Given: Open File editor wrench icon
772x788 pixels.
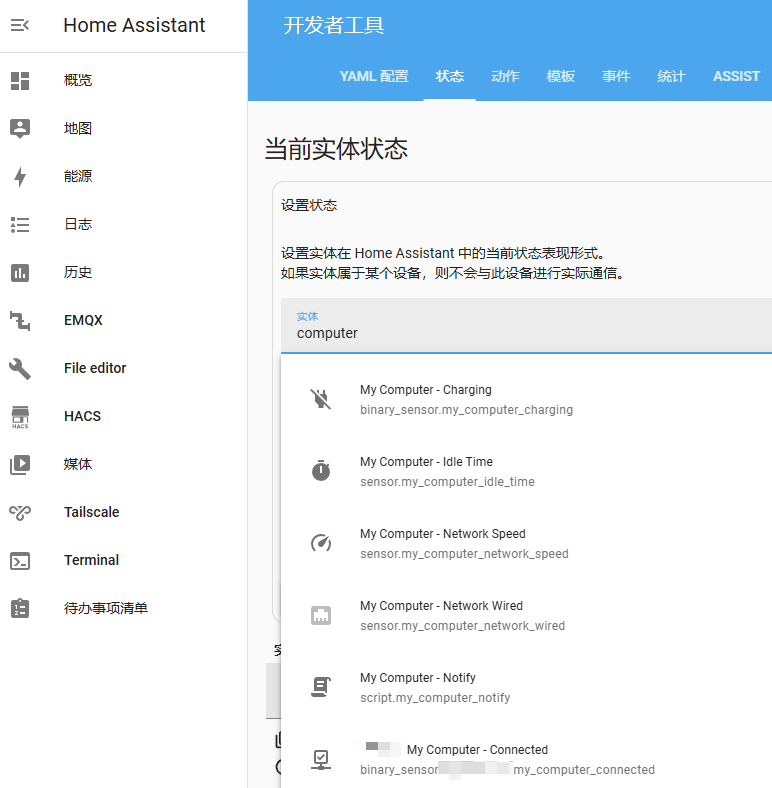Looking at the screenshot, I should [x=20, y=369].
